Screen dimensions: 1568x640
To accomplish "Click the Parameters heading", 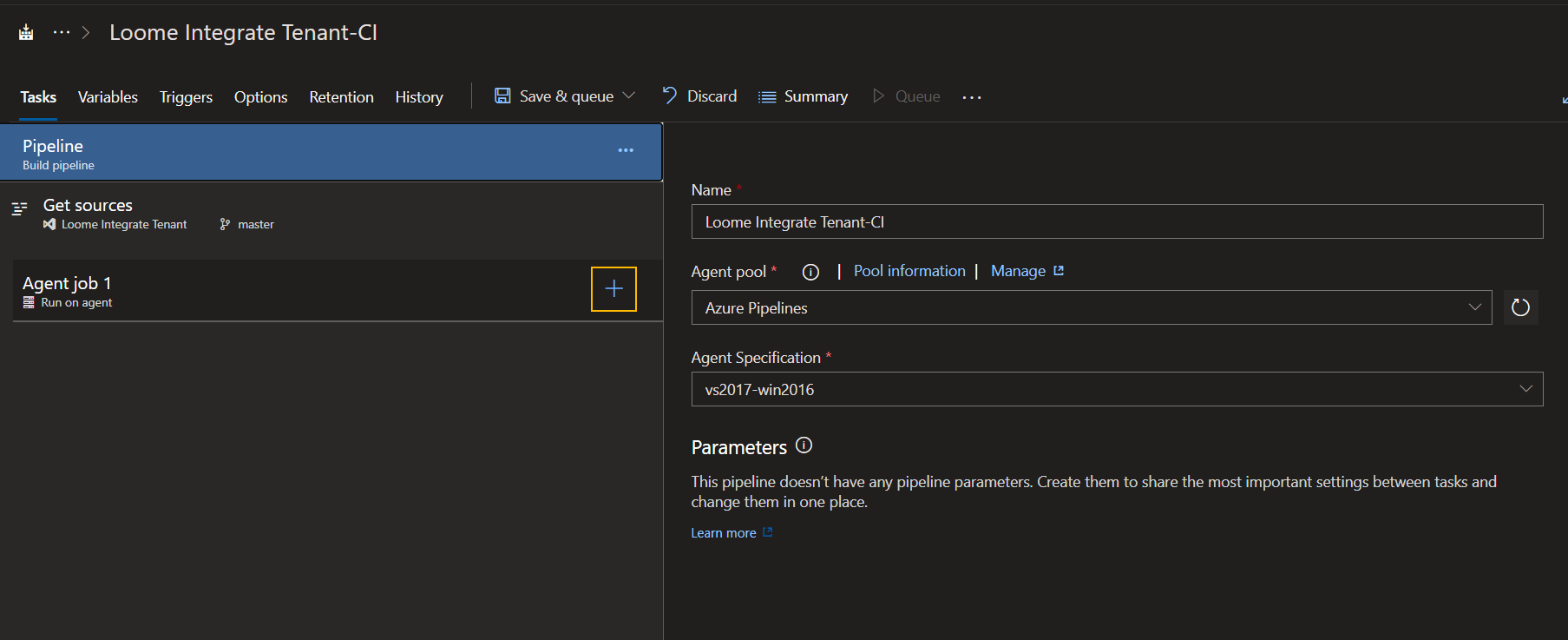I will pos(739,447).
